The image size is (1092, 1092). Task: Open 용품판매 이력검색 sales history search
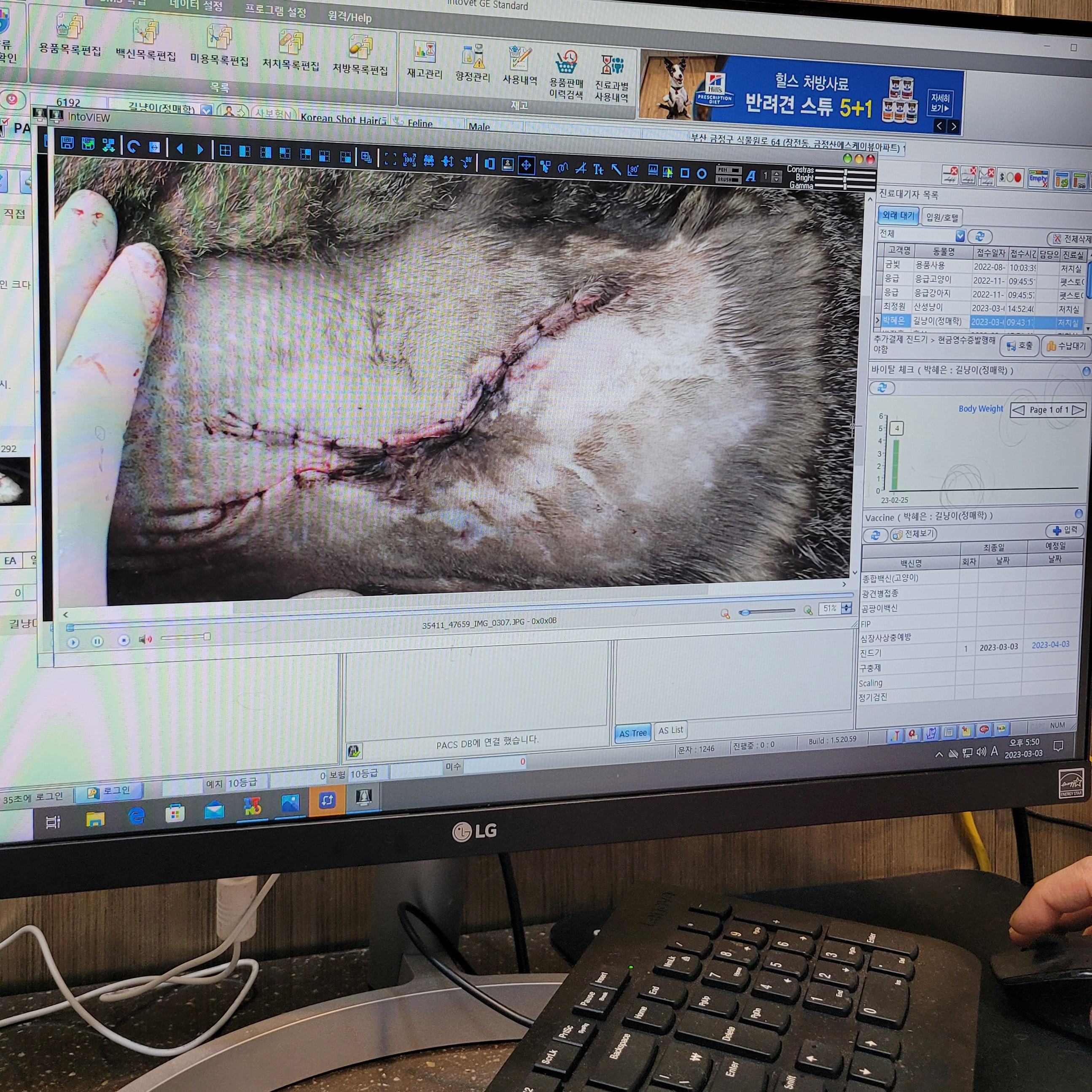point(566,75)
